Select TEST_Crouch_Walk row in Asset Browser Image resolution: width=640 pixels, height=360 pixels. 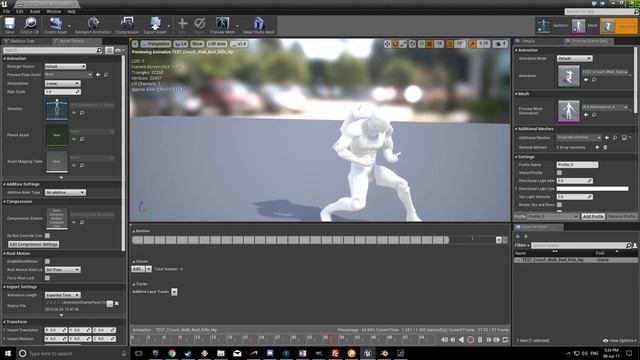575,260
